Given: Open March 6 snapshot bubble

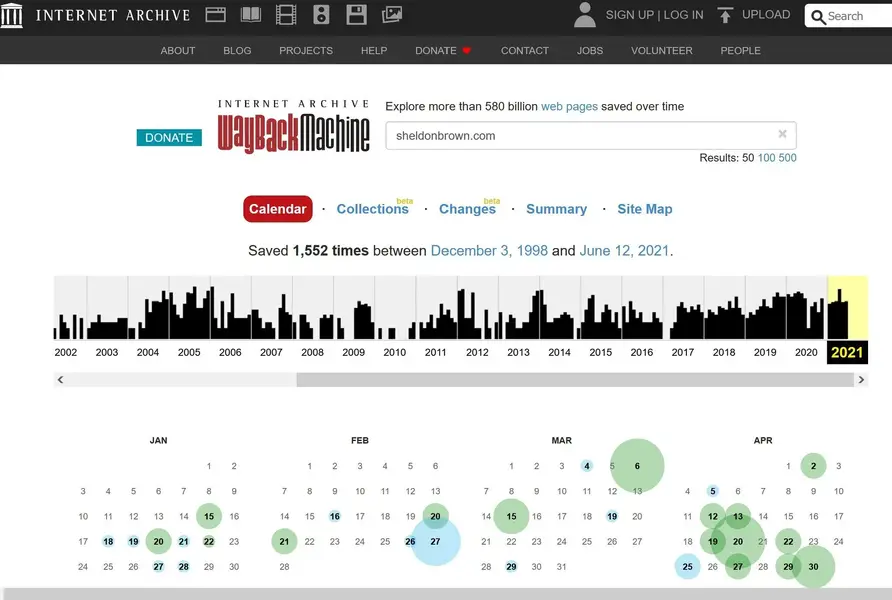Looking at the screenshot, I should [x=637, y=466].
